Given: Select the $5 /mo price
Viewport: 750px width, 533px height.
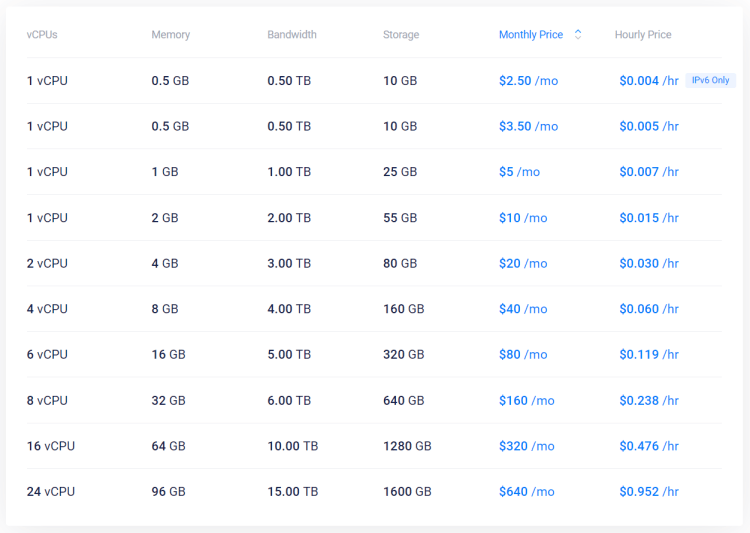Looking at the screenshot, I should [x=519, y=172].
